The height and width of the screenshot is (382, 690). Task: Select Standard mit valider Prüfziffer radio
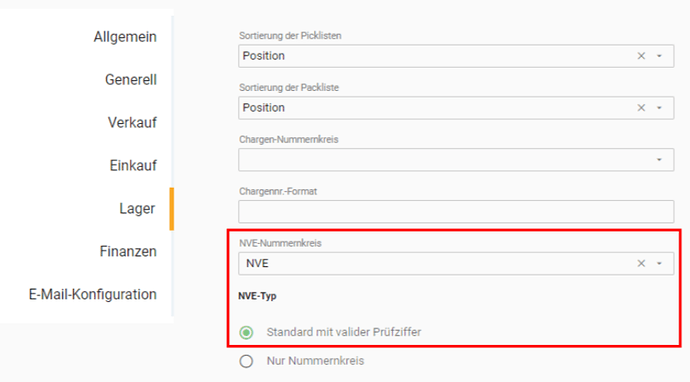pos(246,332)
